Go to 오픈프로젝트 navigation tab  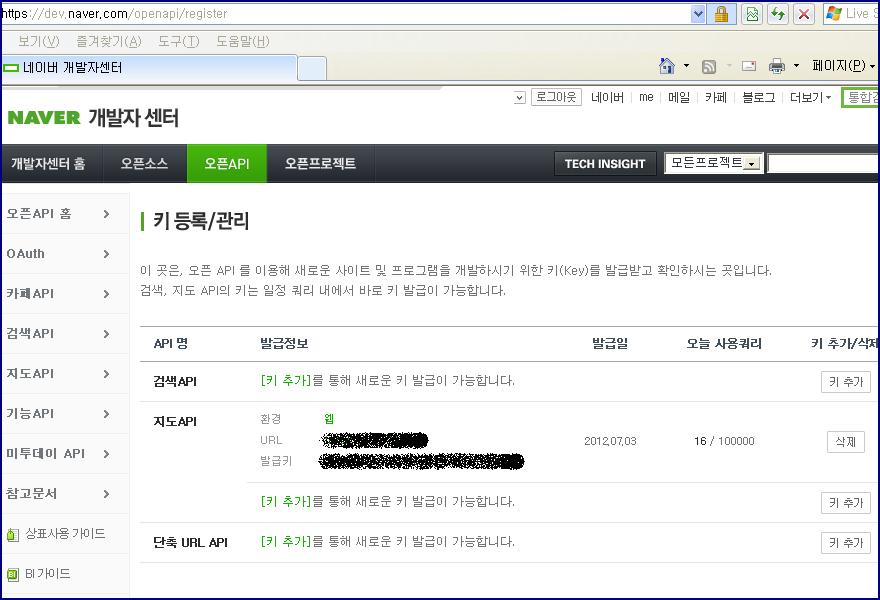click(320, 163)
